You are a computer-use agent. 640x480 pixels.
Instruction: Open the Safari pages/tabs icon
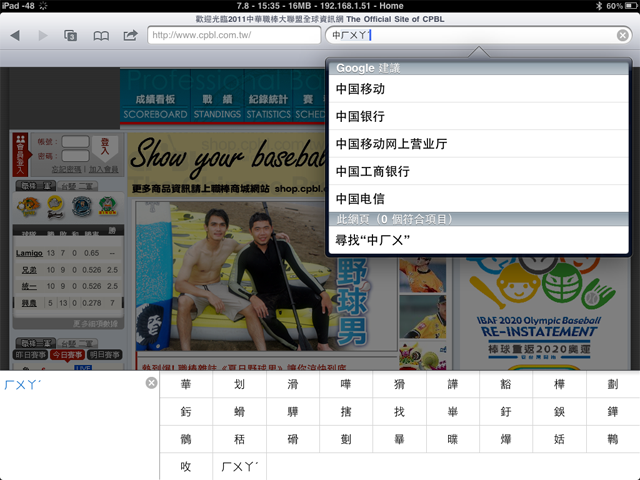click(x=70, y=36)
